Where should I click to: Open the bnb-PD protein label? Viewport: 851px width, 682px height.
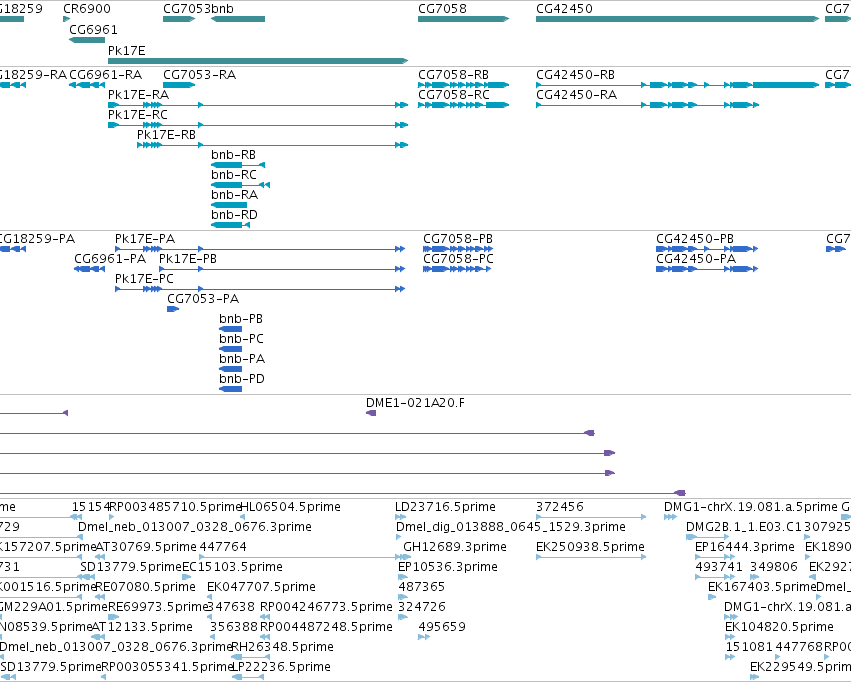pos(242,379)
